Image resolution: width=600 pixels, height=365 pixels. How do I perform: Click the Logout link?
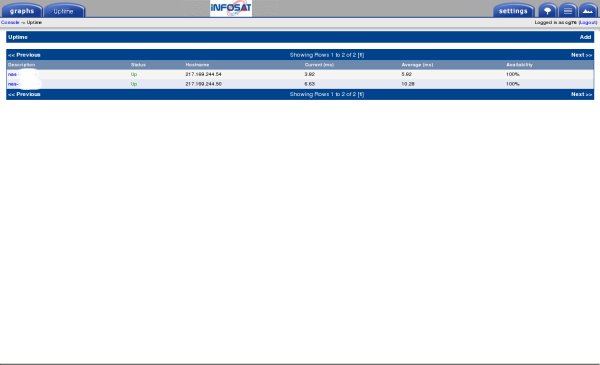coord(588,23)
